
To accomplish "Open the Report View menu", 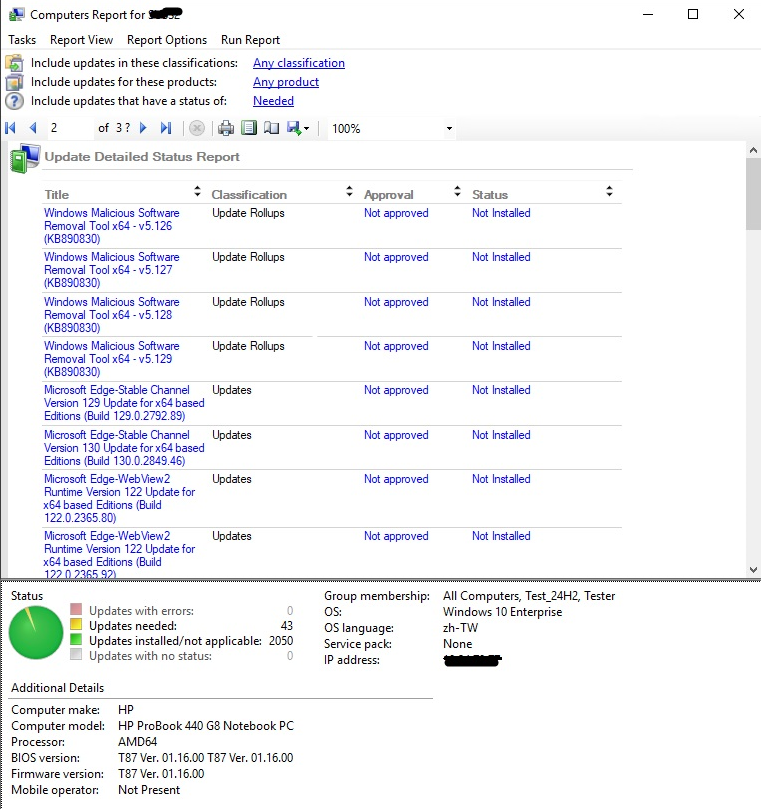I will tap(82, 40).
